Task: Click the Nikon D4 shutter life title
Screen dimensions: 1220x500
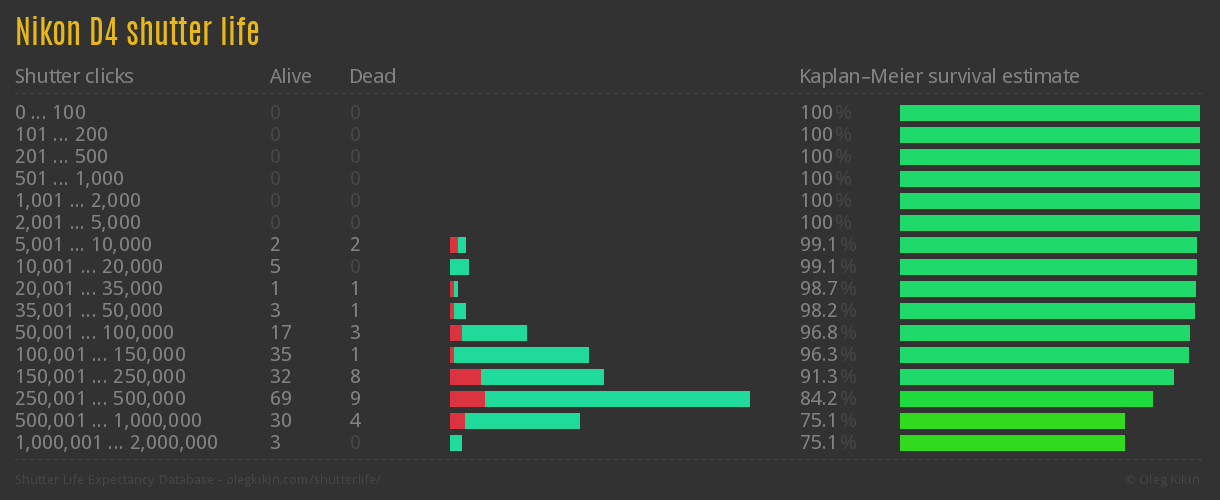Action: (x=137, y=32)
